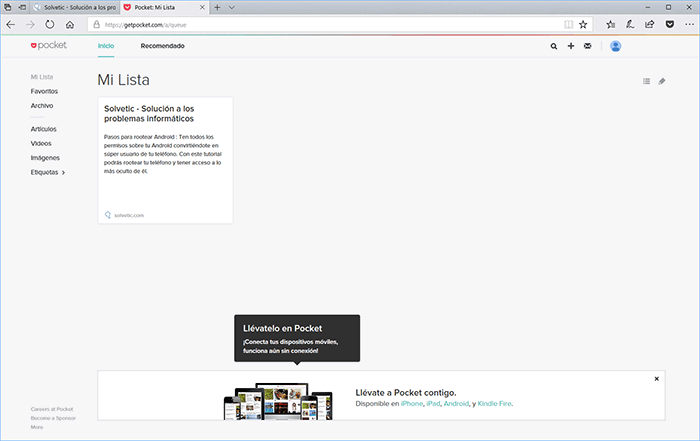Image resolution: width=700 pixels, height=441 pixels.
Task: Reload the page with refresh icon
Action: click(x=50, y=25)
